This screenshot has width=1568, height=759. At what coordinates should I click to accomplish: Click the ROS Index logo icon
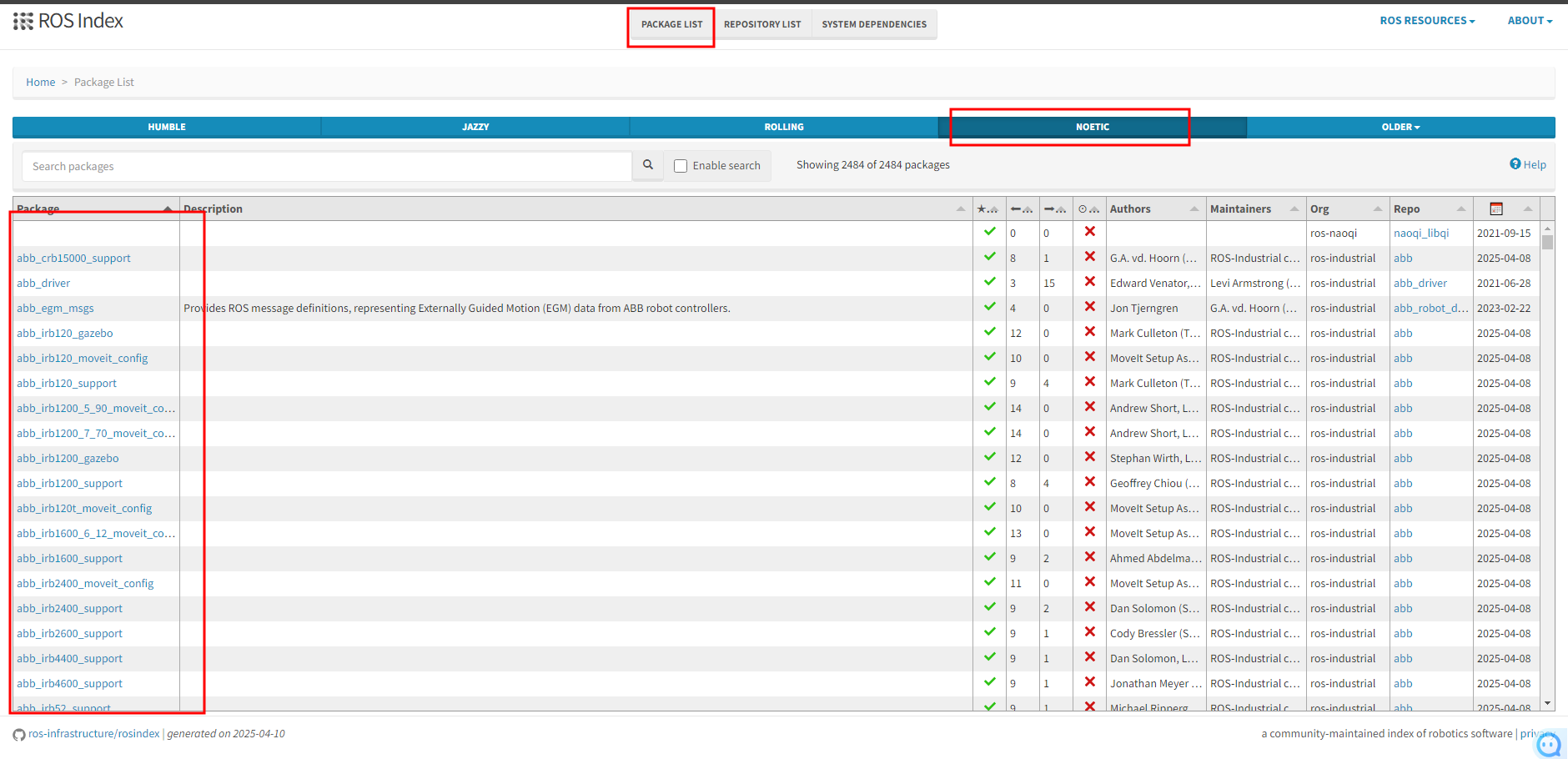click(x=23, y=21)
